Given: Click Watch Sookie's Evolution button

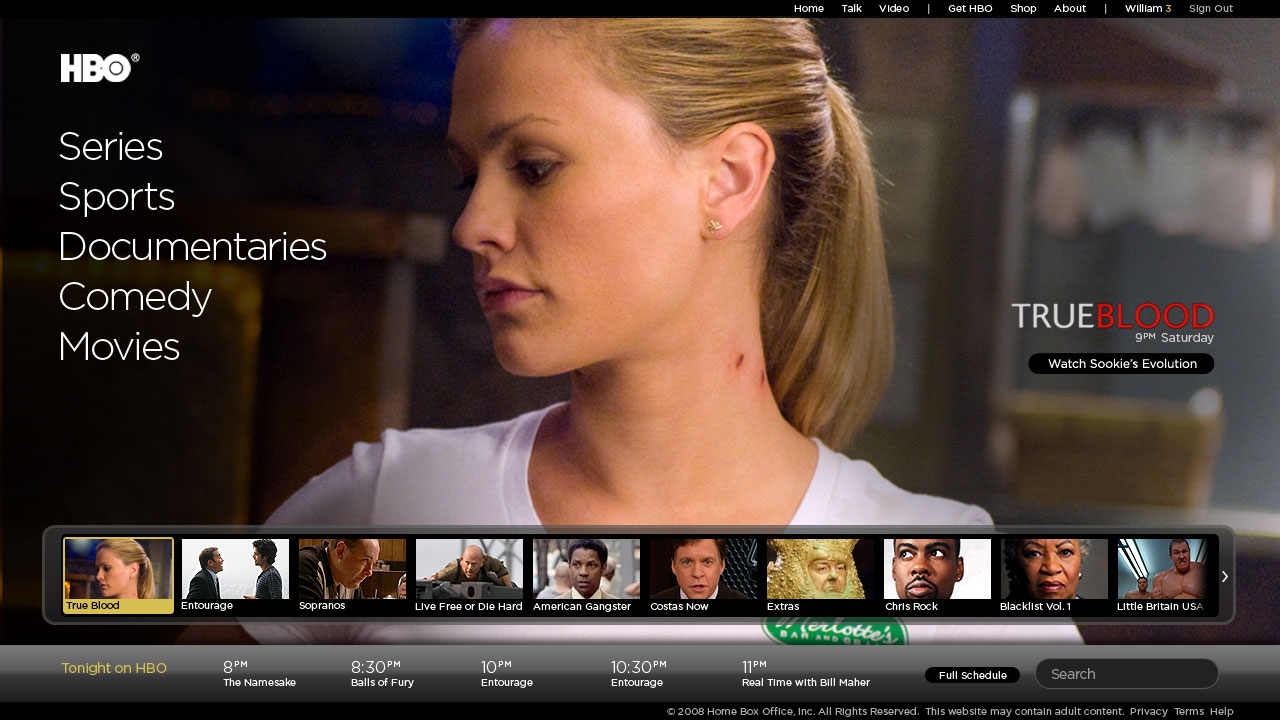Looking at the screenshot, I should click(x=1122, y=364).
